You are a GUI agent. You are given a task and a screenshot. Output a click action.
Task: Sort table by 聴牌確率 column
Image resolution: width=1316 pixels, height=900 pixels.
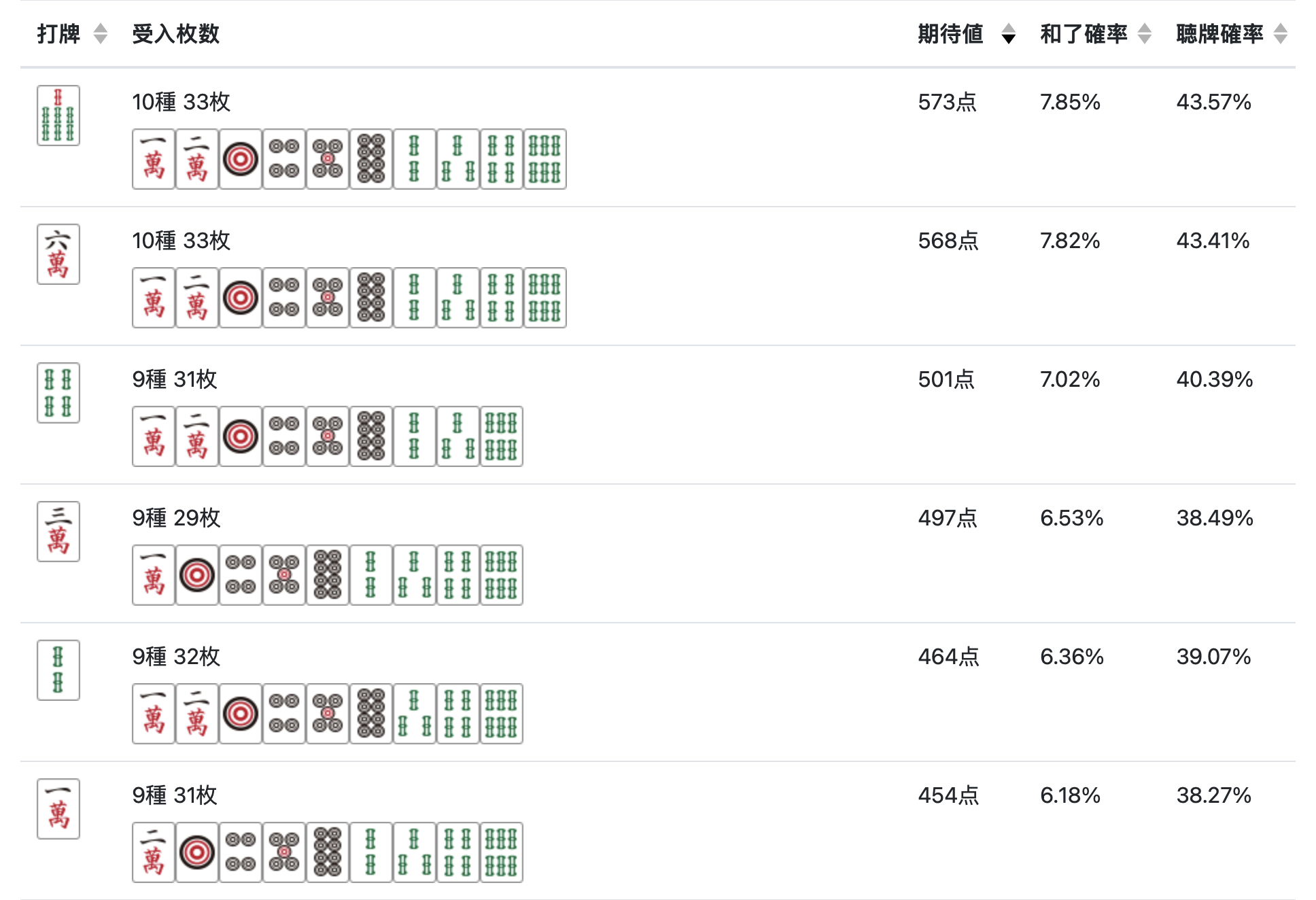point(1281,33)
